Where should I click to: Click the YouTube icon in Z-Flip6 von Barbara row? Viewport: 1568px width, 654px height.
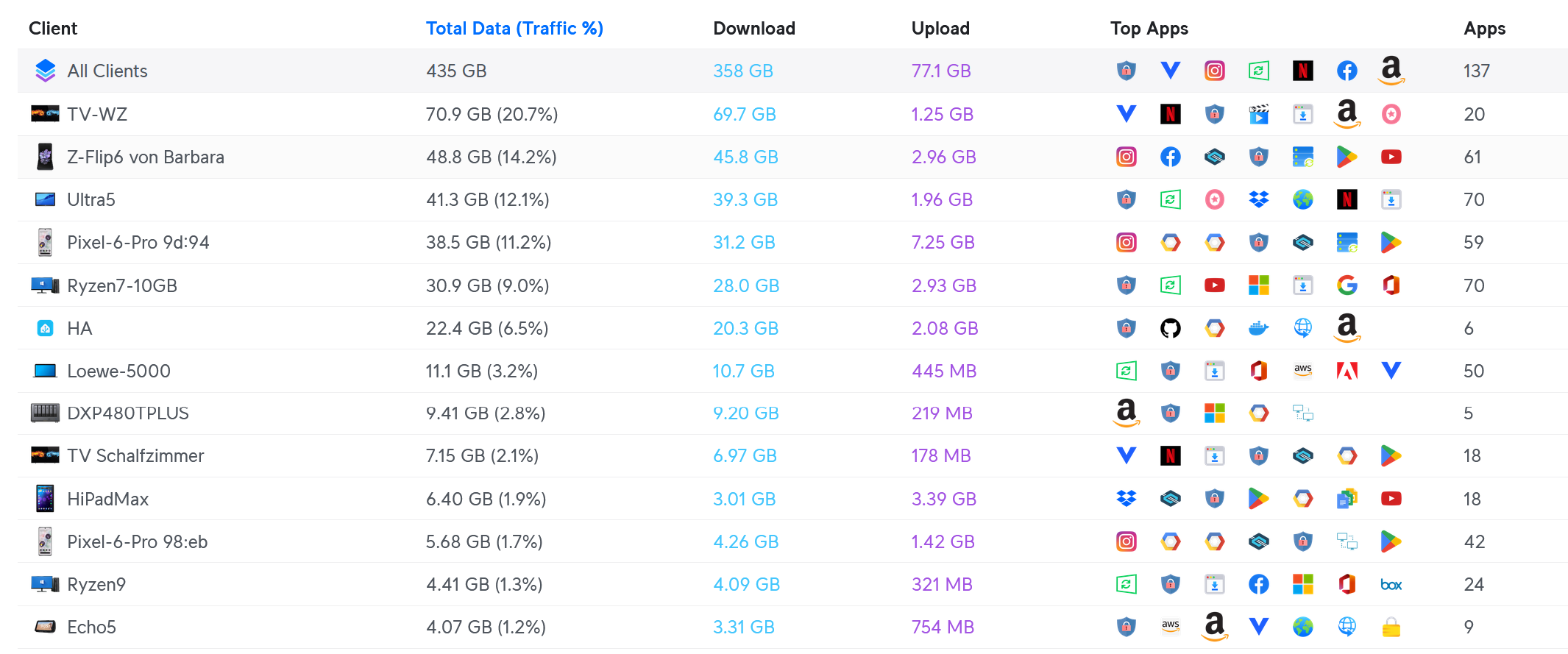pyautogui.click(x=1391, y=157)
